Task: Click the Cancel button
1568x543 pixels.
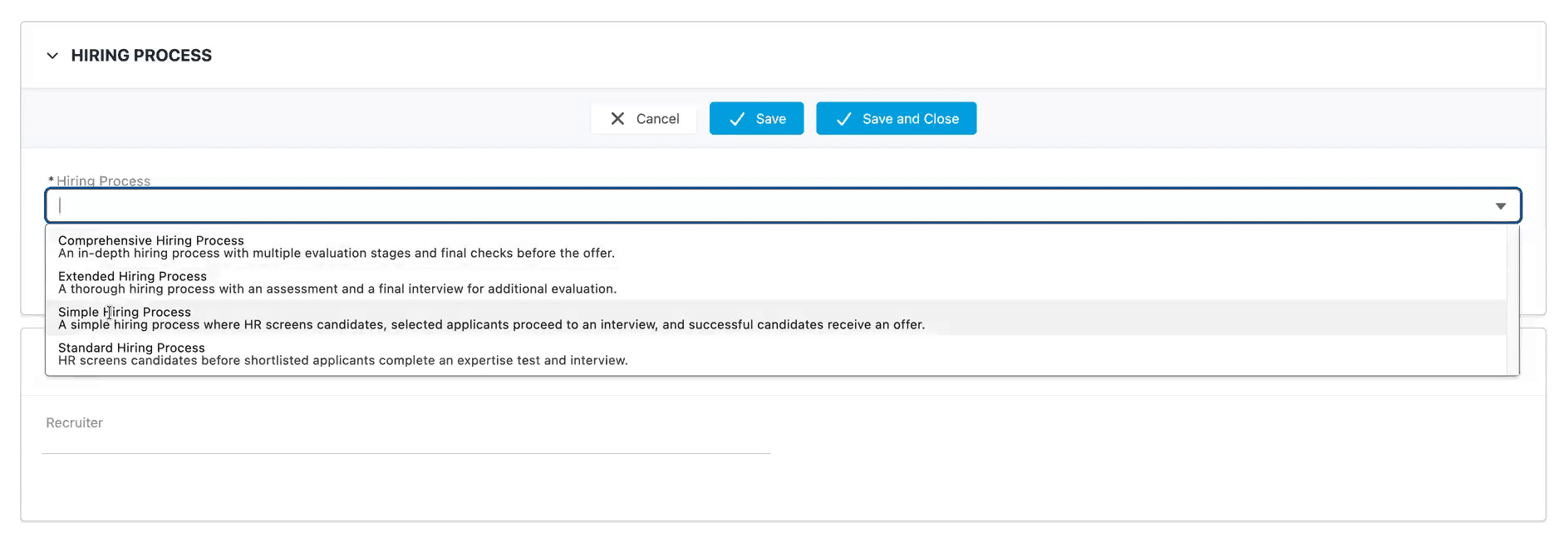Action: (x=644, y=119)
